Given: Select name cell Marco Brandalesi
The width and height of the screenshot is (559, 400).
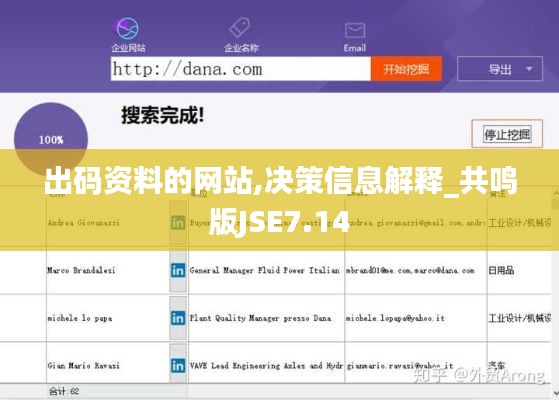Looking at the screenshot, I should coord(81,270).
